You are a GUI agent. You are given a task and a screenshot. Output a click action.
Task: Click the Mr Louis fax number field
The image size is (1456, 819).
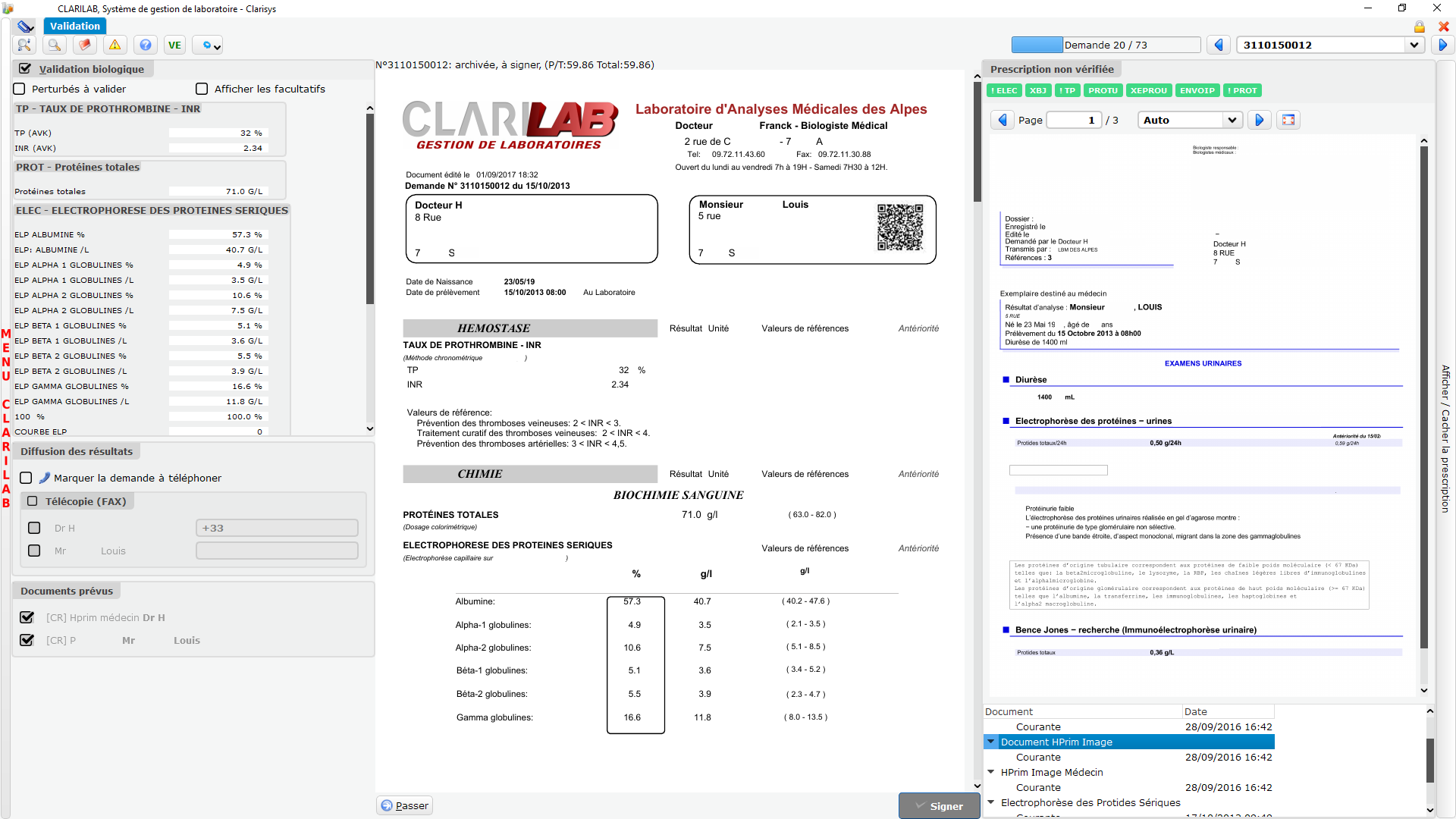[x=277, y=551]
